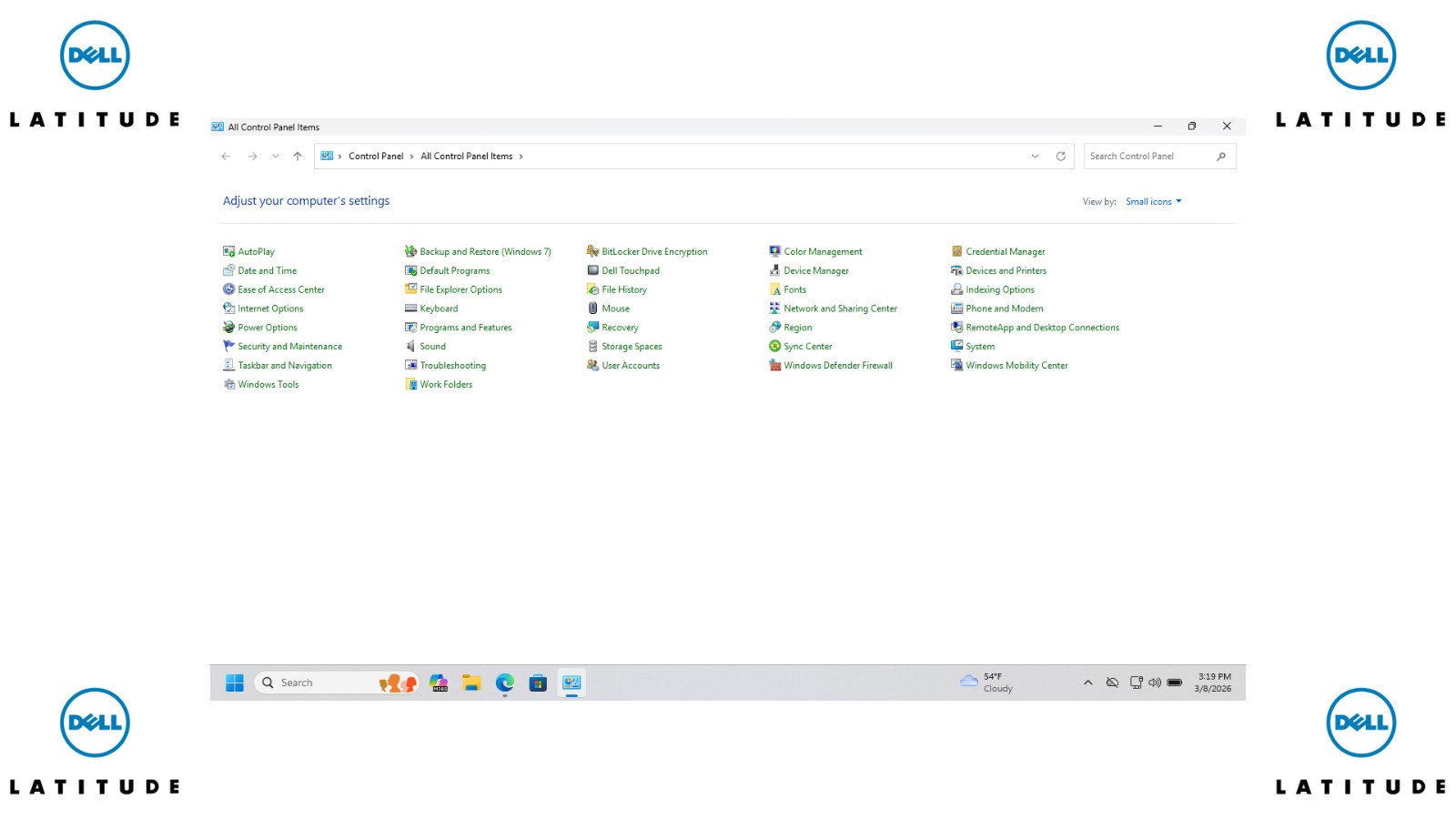Viewport: 1456px width, 819px height.
Task: Open the Power Options icon
Action: [x=229, y=328]
